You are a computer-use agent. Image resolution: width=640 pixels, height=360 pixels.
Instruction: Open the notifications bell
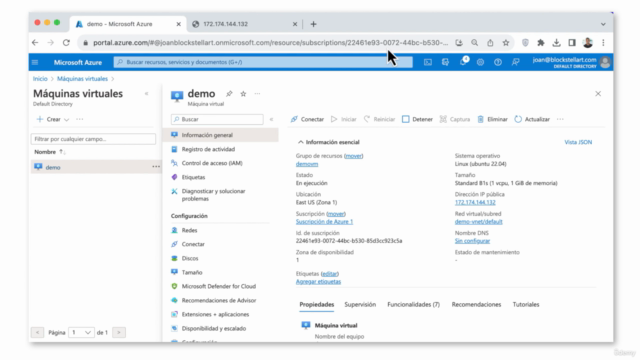point(463,62)
